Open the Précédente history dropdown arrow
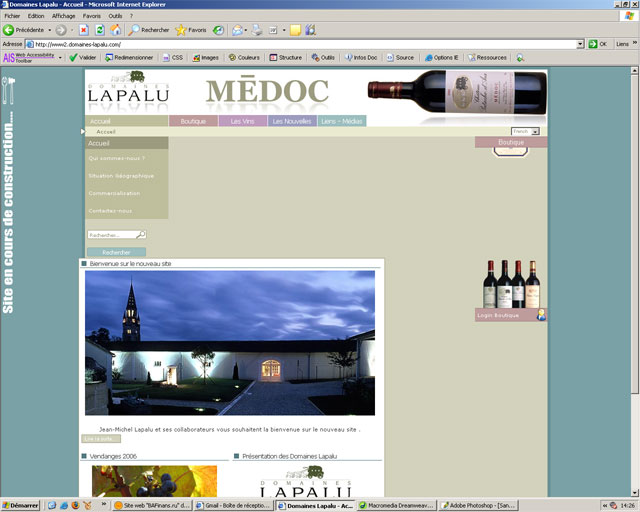 (50, 30)
